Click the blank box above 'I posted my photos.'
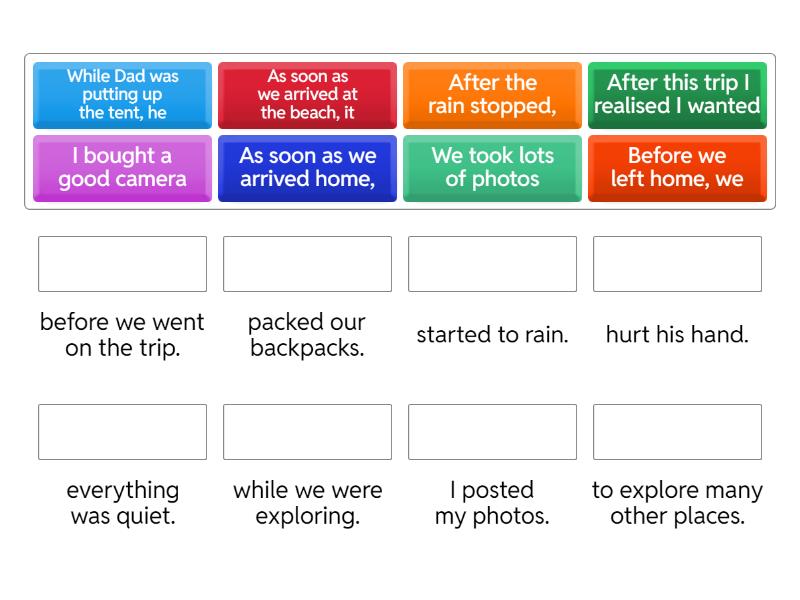The image size is (800, 600). (492, 432)
